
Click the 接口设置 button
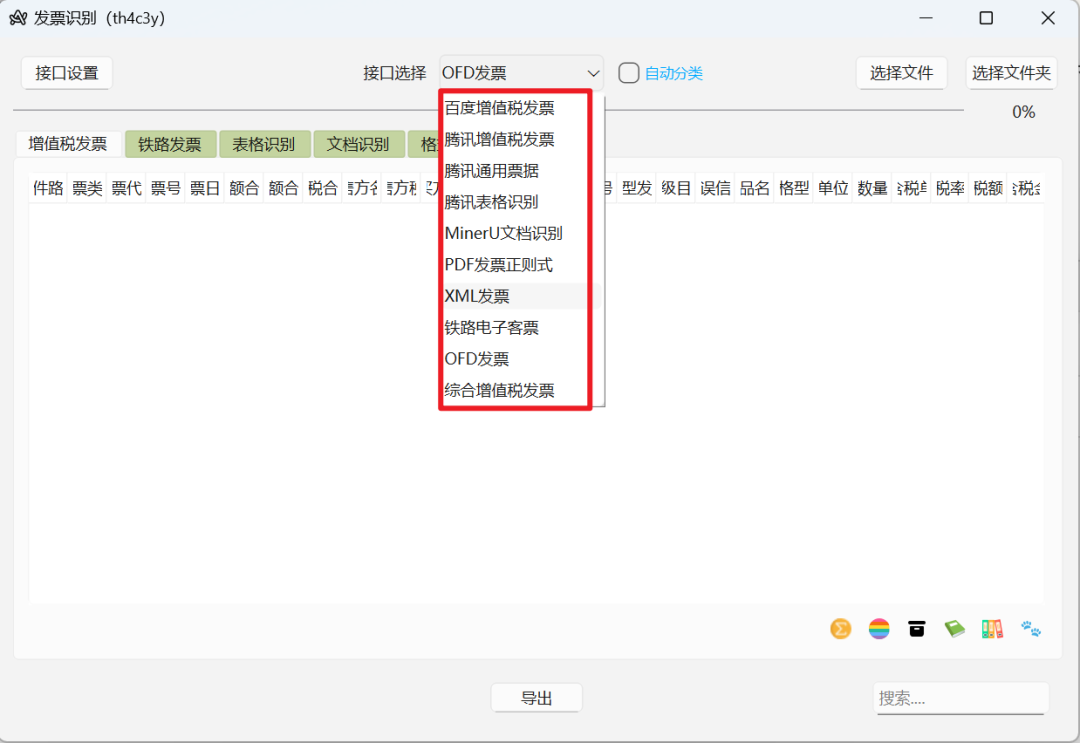pos(66,72)
